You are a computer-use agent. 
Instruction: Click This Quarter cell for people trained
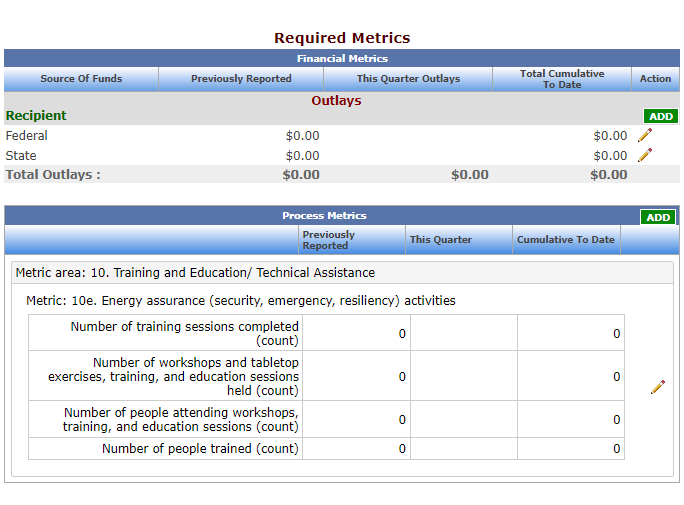pyautogui.click(x=464, y=449)
